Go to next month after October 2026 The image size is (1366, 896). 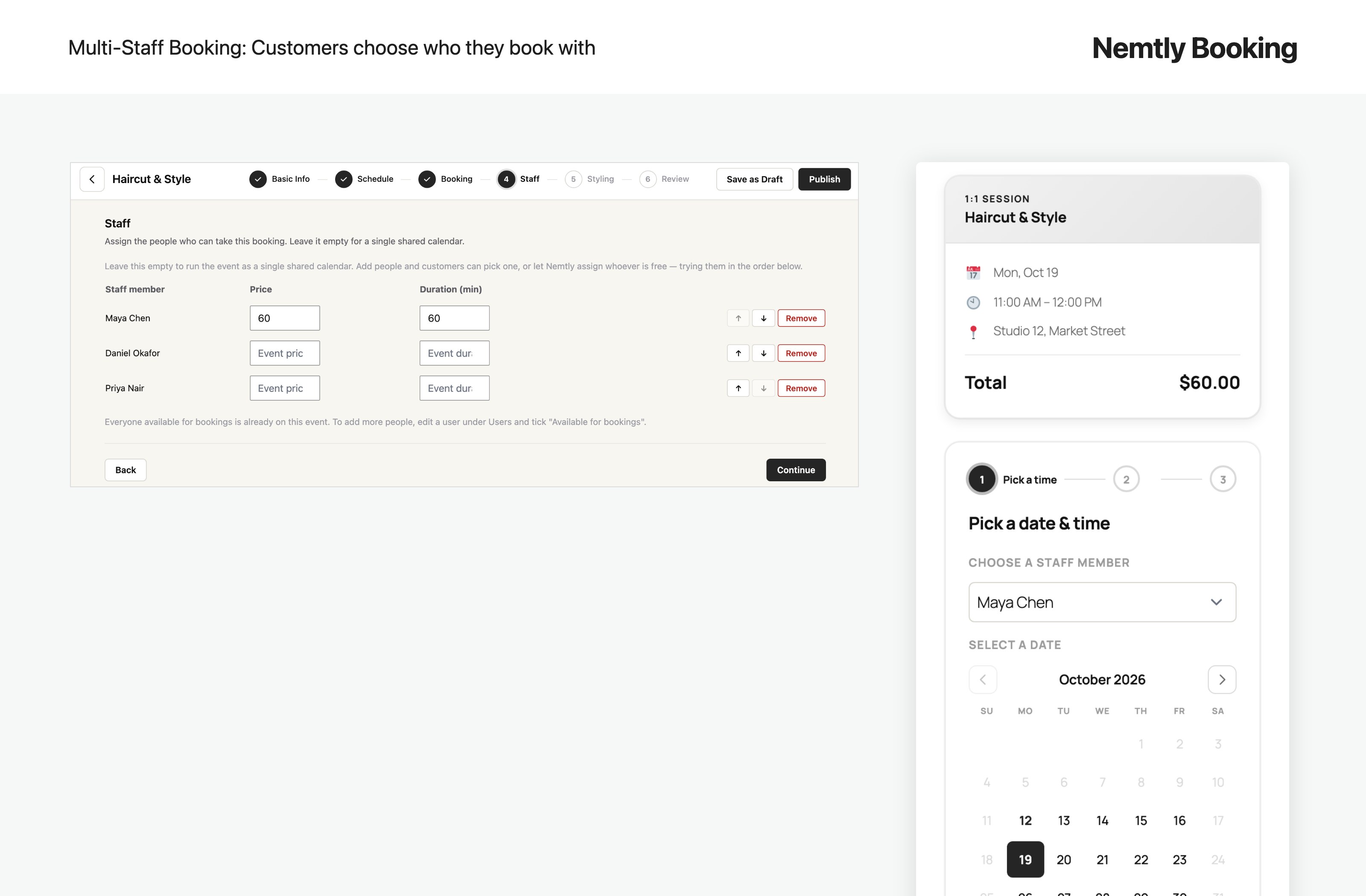(x=1222, y=680)
